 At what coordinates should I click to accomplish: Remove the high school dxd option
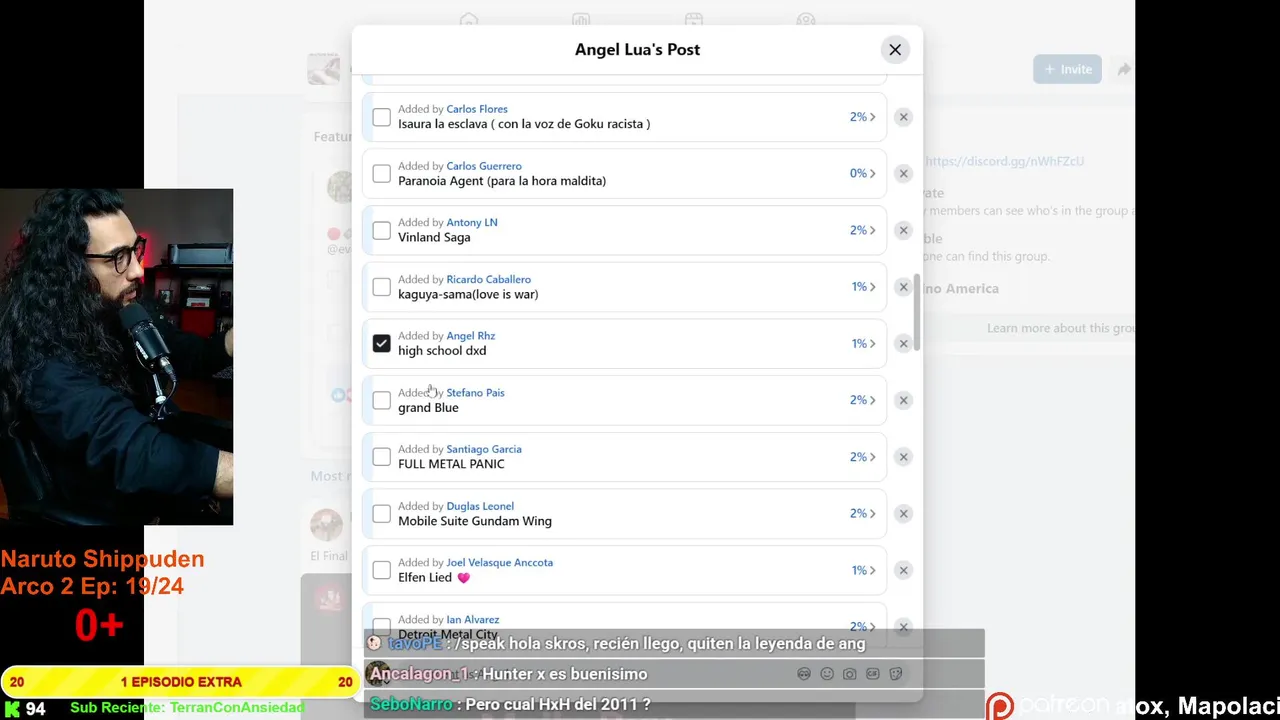click(903, 344)
